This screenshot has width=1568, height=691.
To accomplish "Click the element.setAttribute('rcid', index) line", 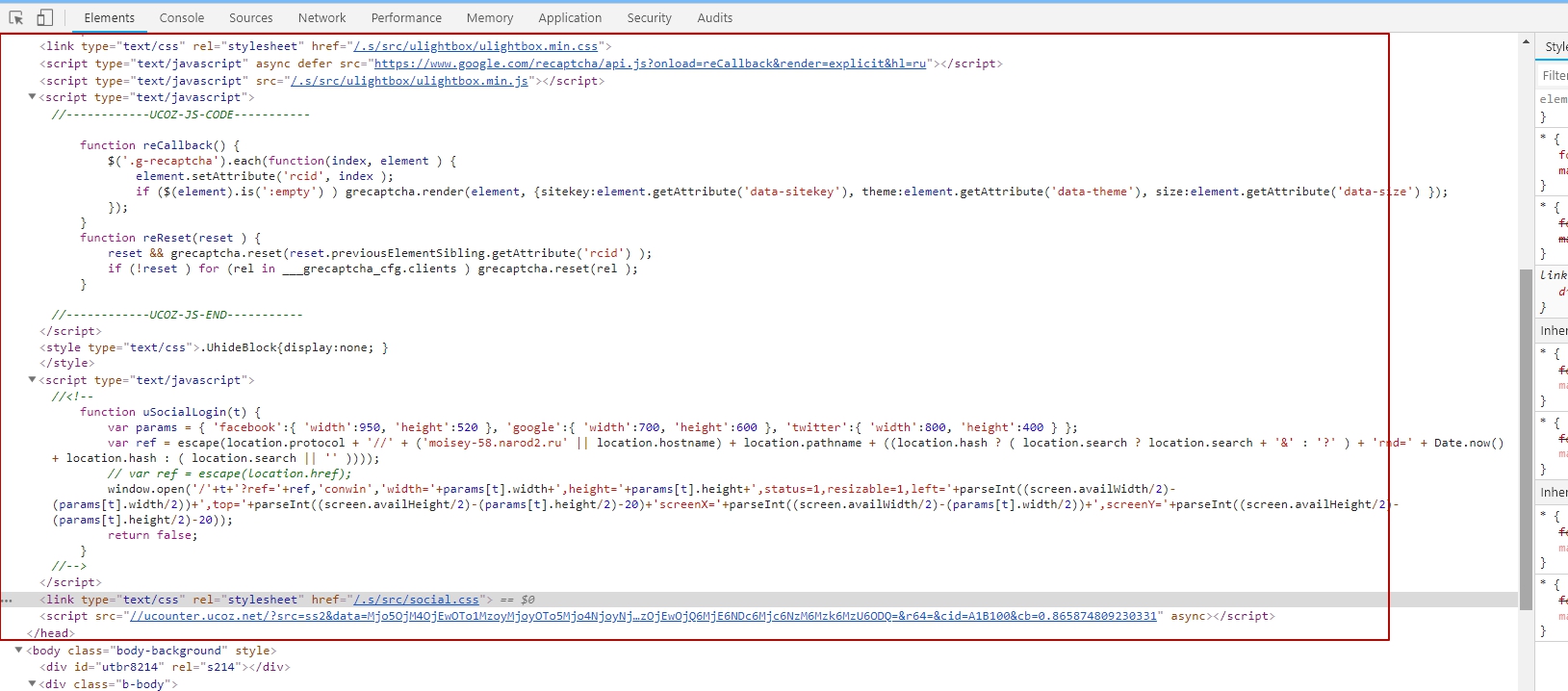I will 265,176.
